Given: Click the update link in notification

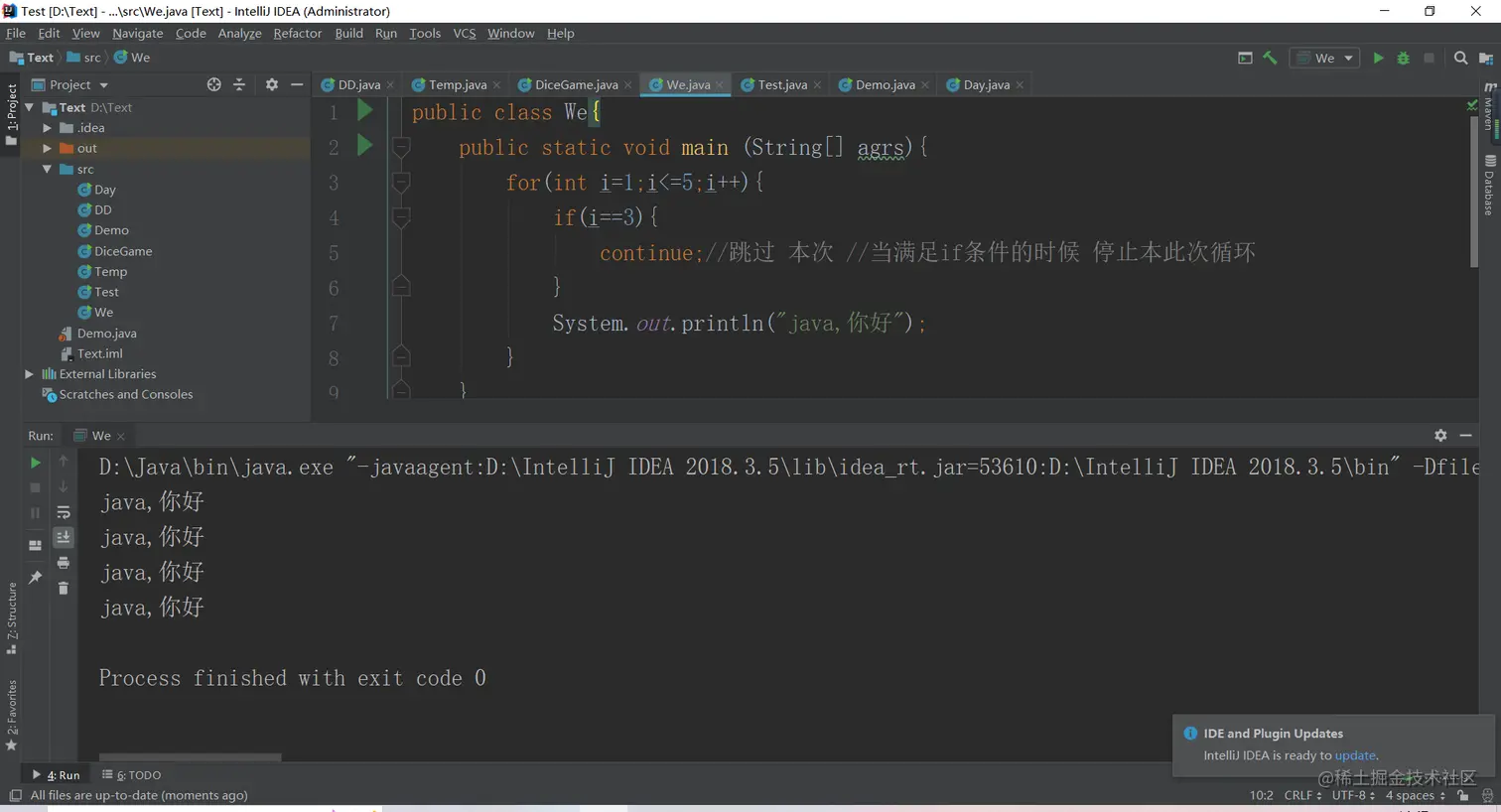Looking at the screenshot, I should pos(1355,755).
